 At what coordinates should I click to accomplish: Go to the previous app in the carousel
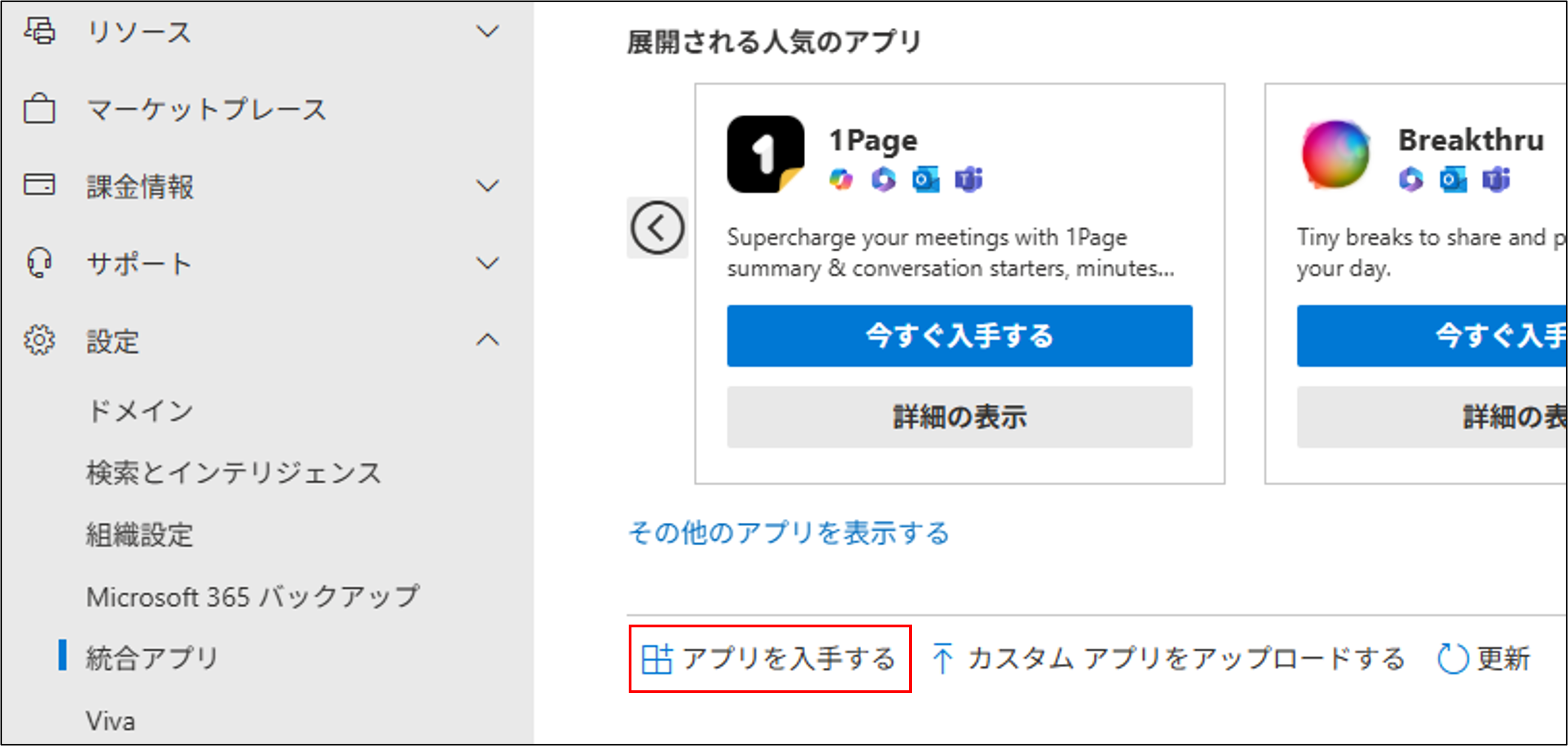[657, 228]
